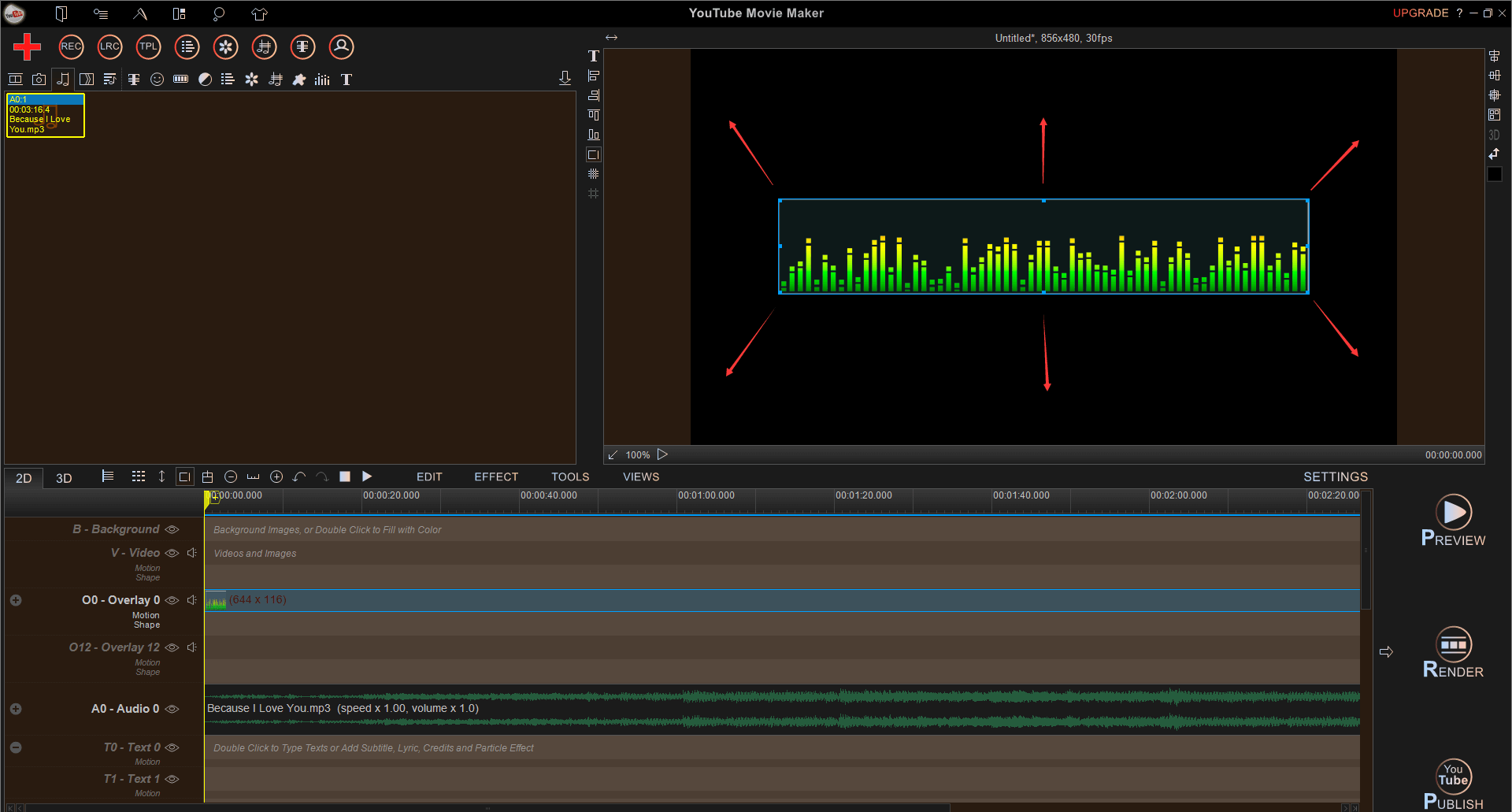1512x812 pixels.
Task: Click the undo arrow in timeline toolbar
Action: coord(299,476)
